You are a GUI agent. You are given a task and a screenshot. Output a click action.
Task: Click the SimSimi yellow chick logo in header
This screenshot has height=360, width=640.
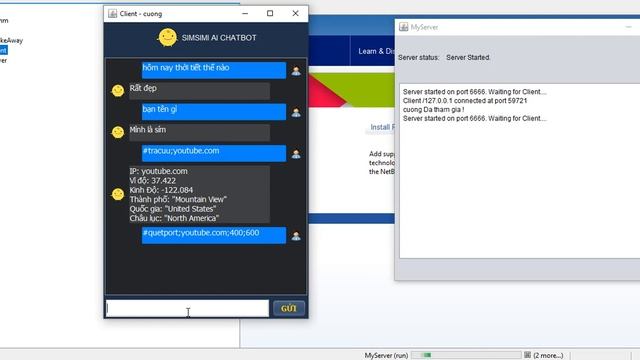coord(167,38)
